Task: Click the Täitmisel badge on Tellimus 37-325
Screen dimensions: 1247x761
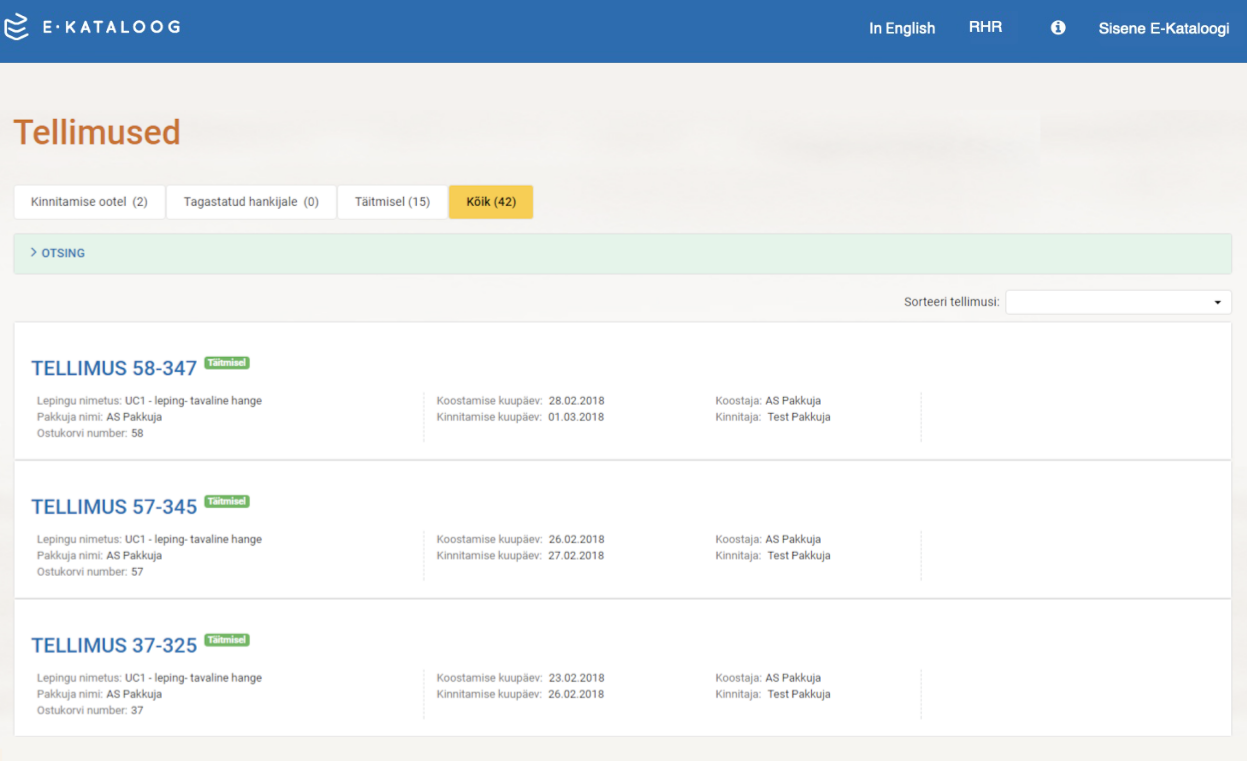Action: tap(227, 640)
